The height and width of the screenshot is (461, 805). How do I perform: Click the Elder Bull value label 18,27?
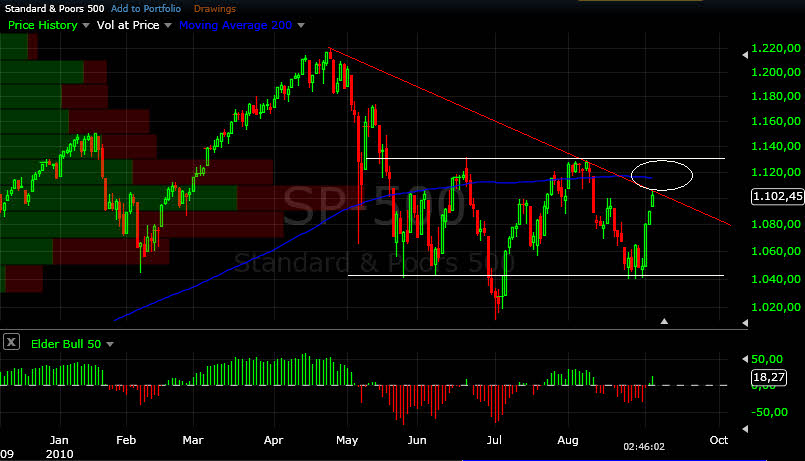coord(769,377)
